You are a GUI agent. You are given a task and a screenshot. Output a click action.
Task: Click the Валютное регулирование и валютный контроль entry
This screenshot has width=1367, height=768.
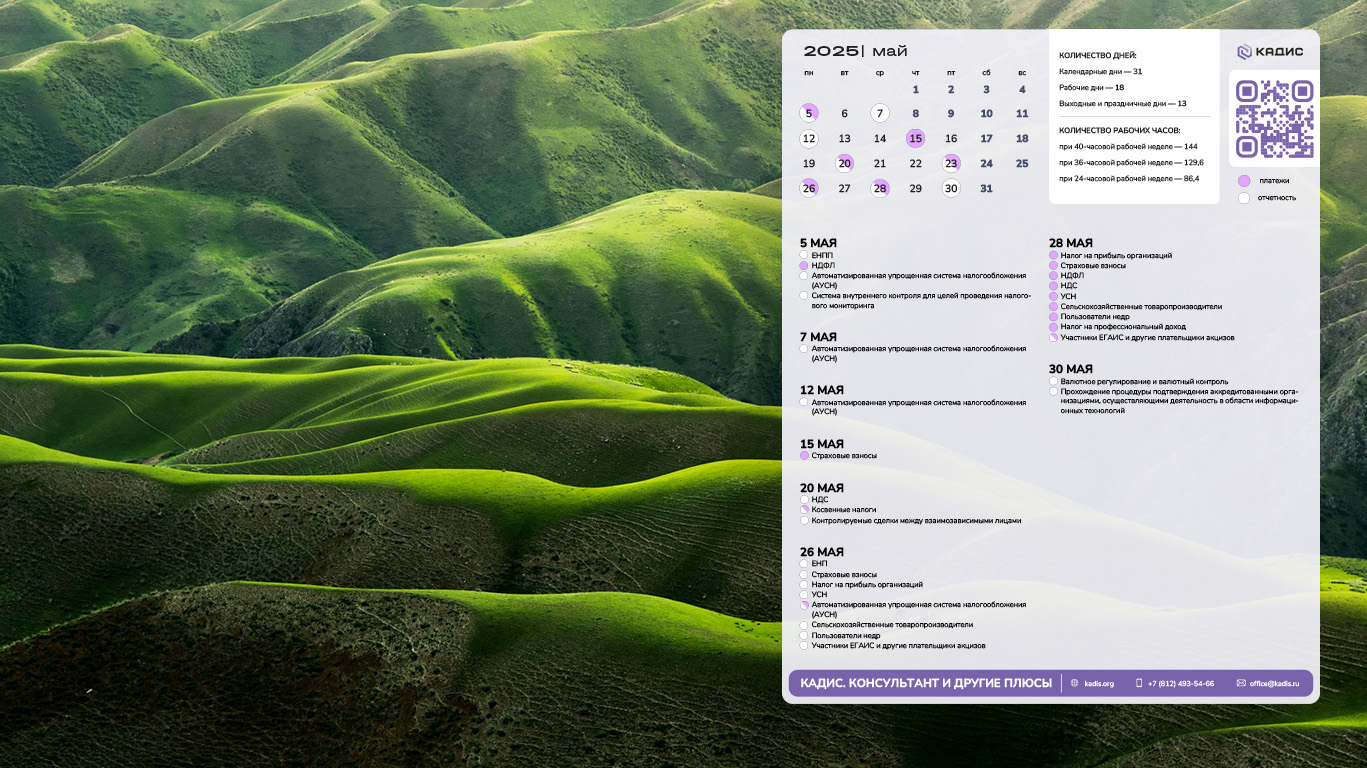[x=1144, y=381]
